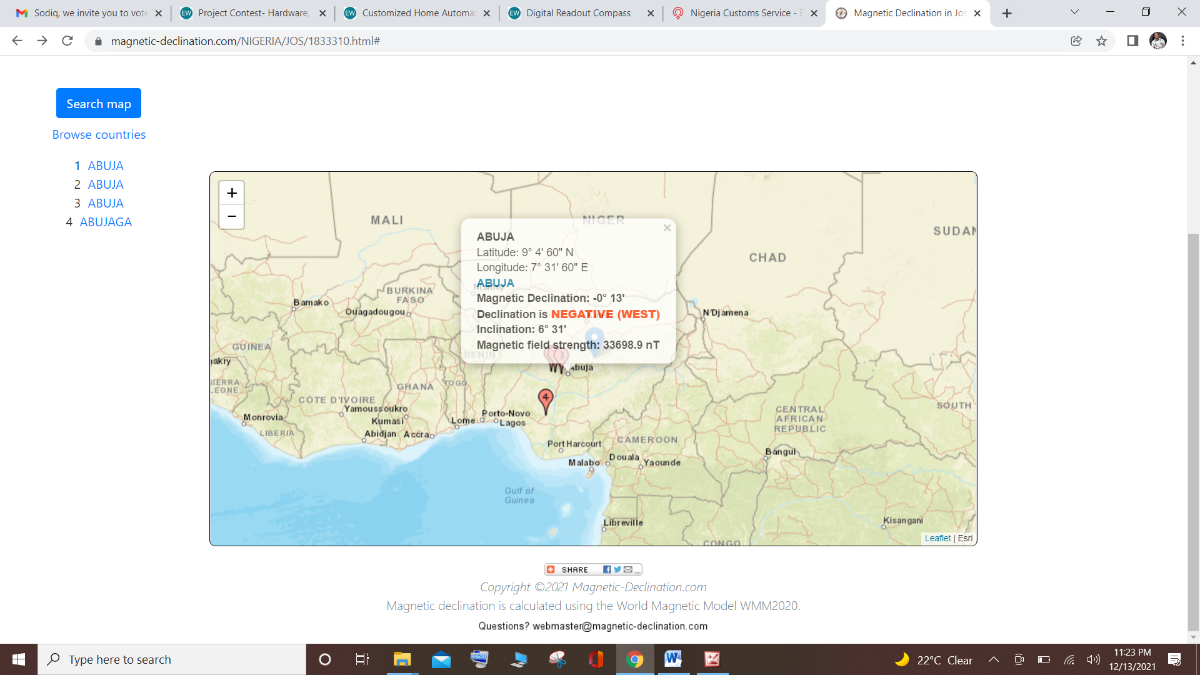Click the page vertical scrollbar
This screenshot has height=675, width=1200.
click(1193, 430)
